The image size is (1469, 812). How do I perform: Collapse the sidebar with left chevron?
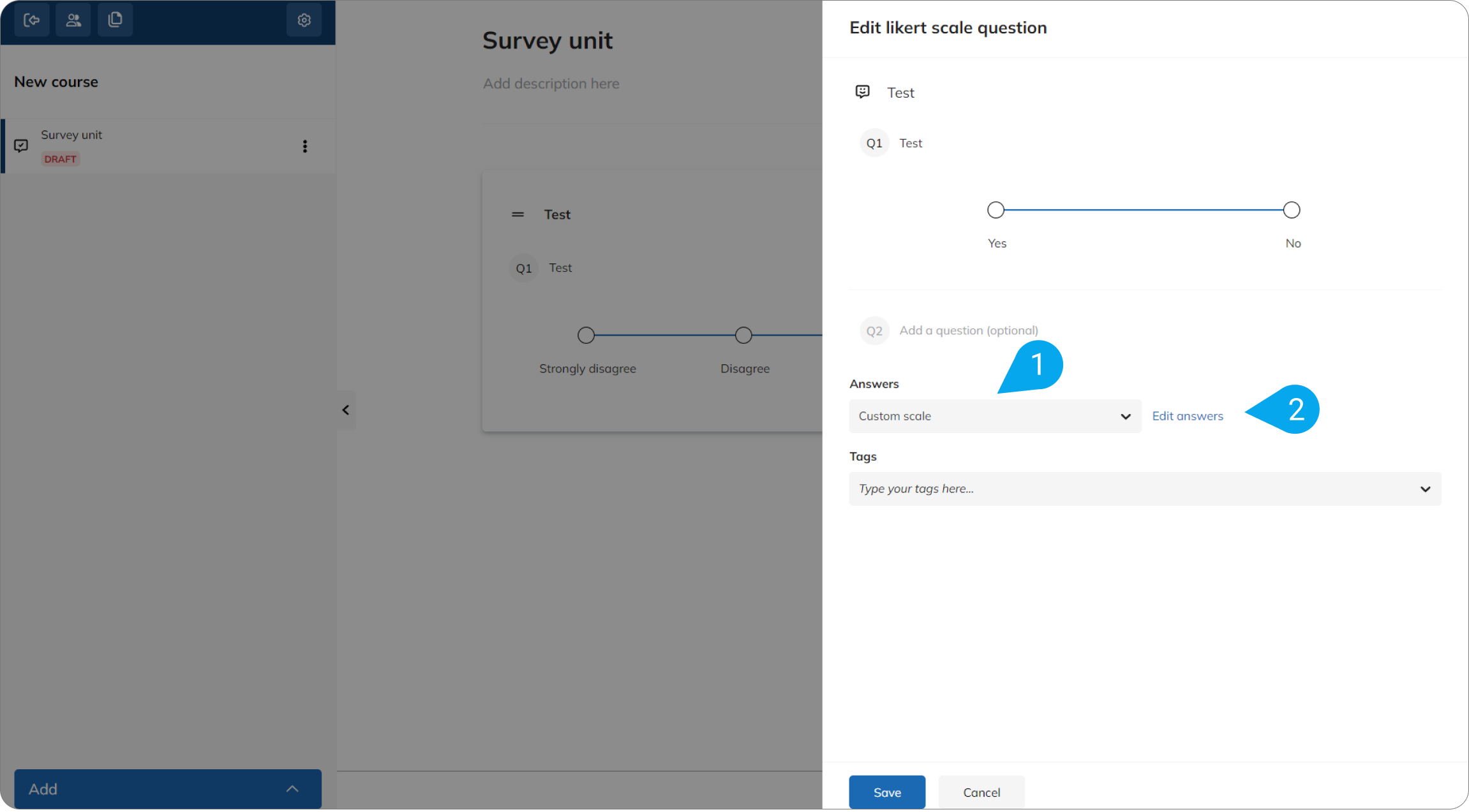pyautogui.click(x=346, y=410)
